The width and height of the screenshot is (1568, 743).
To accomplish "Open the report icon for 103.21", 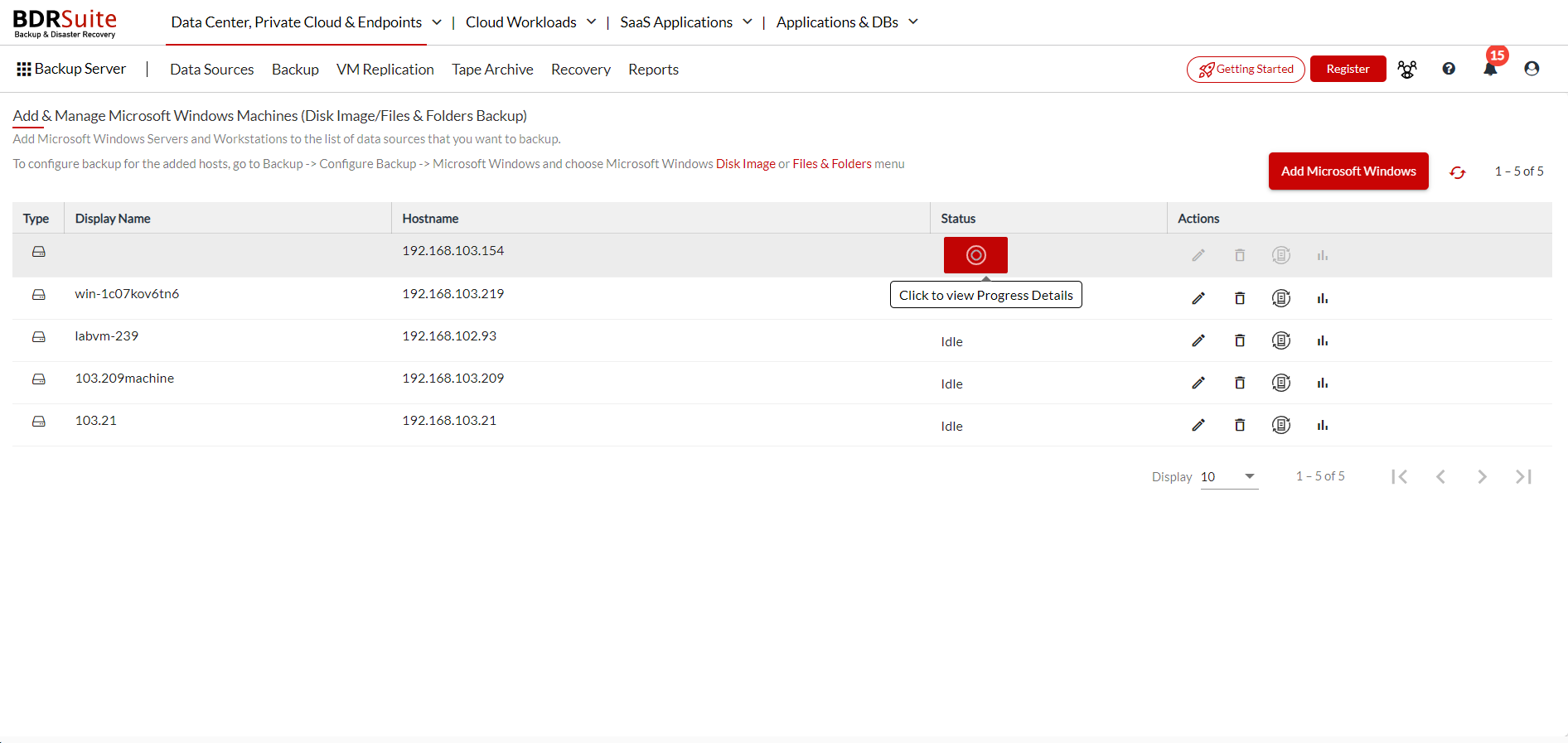I will point(1281,425).
